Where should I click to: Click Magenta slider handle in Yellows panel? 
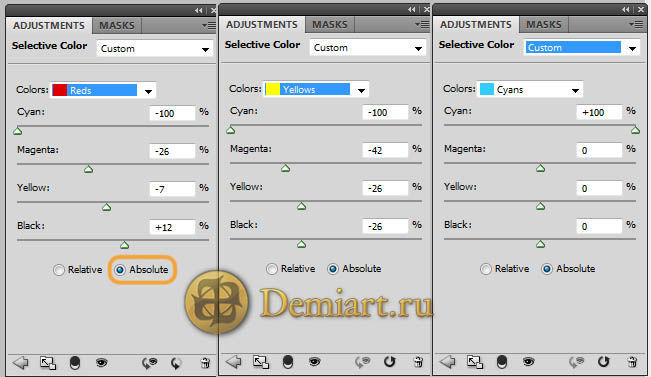[x=286, y=168]
